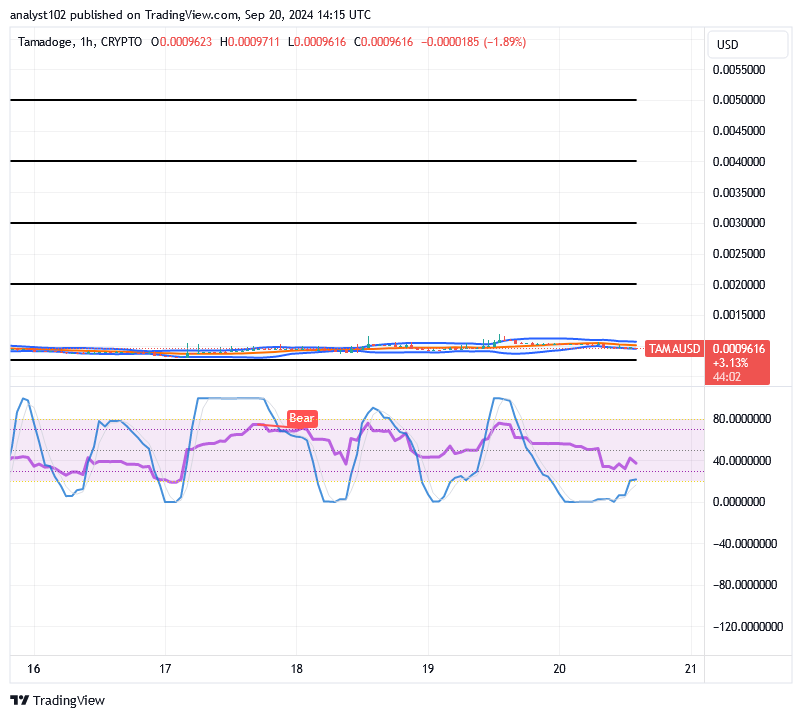Click date 18 on the time axis
Viewport: 802px width, 718px height.
[297, 669]
